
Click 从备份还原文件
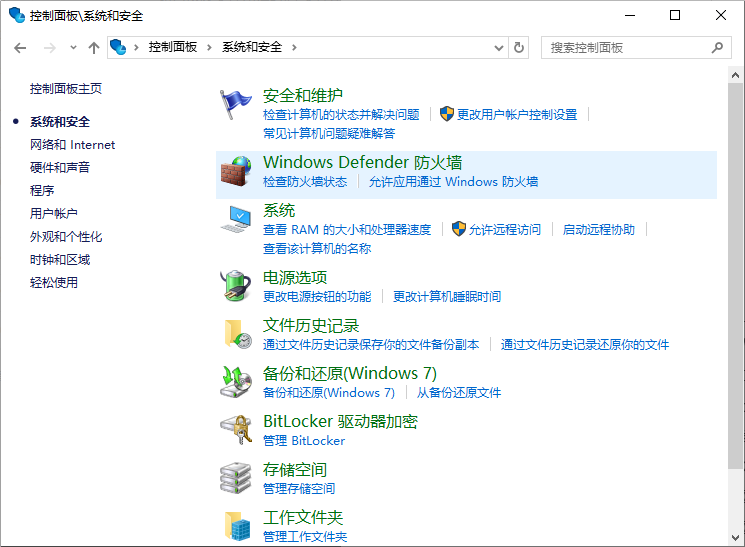[x=458, y=393]
